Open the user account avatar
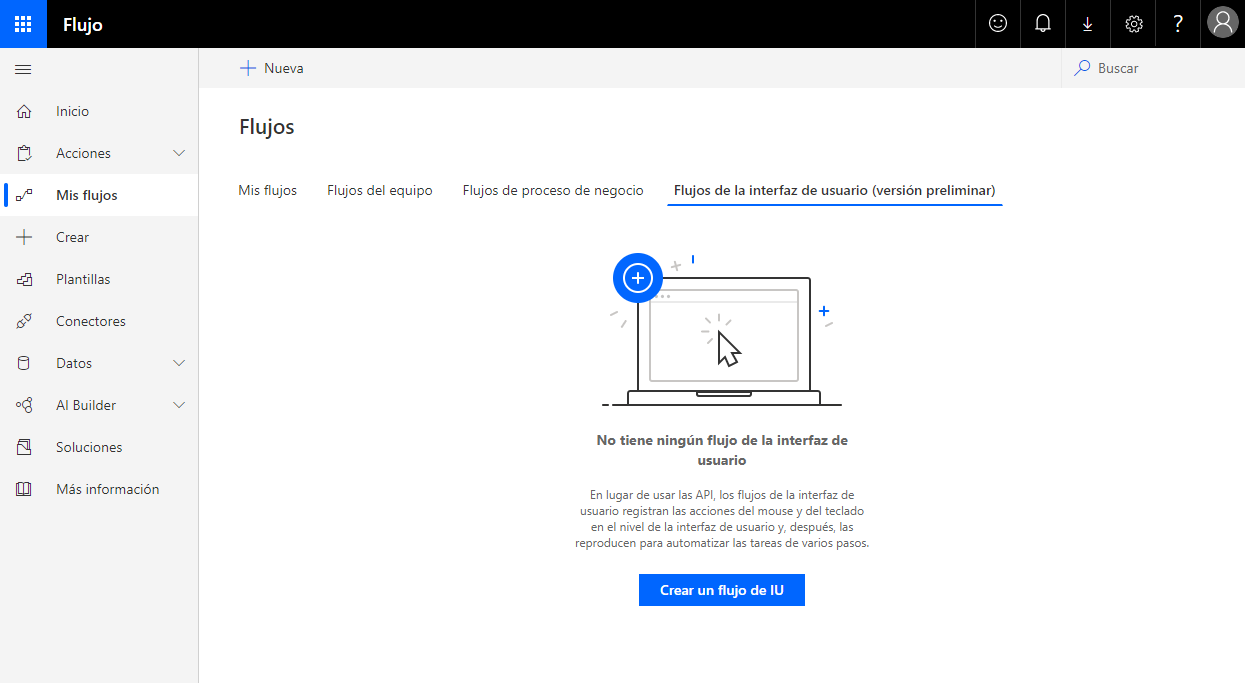This screenshot has height=683, width=1245. coord(1223,24)
